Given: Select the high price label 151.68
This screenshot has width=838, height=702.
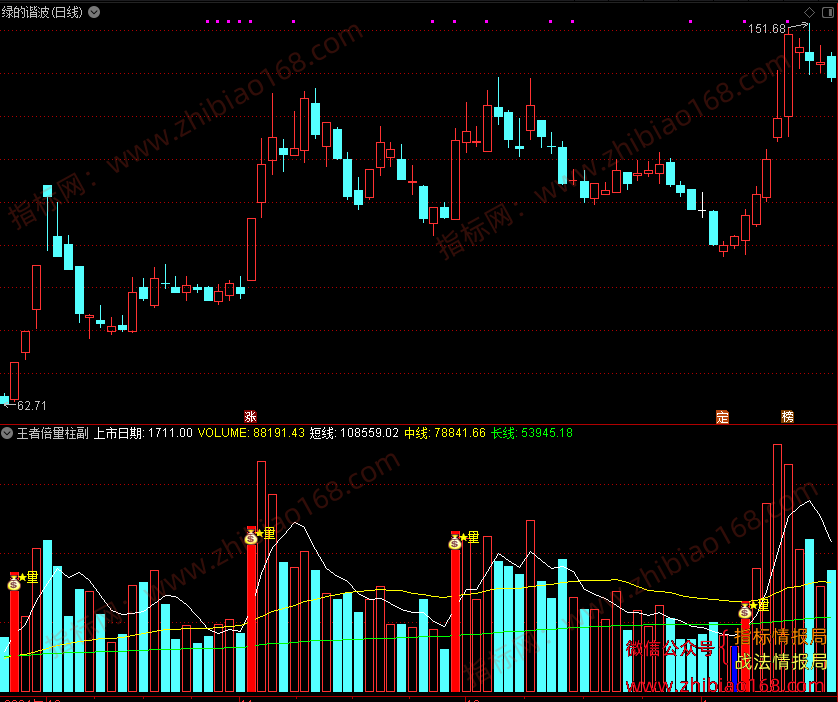Looking at the screenshot, I should pos(767,29).
